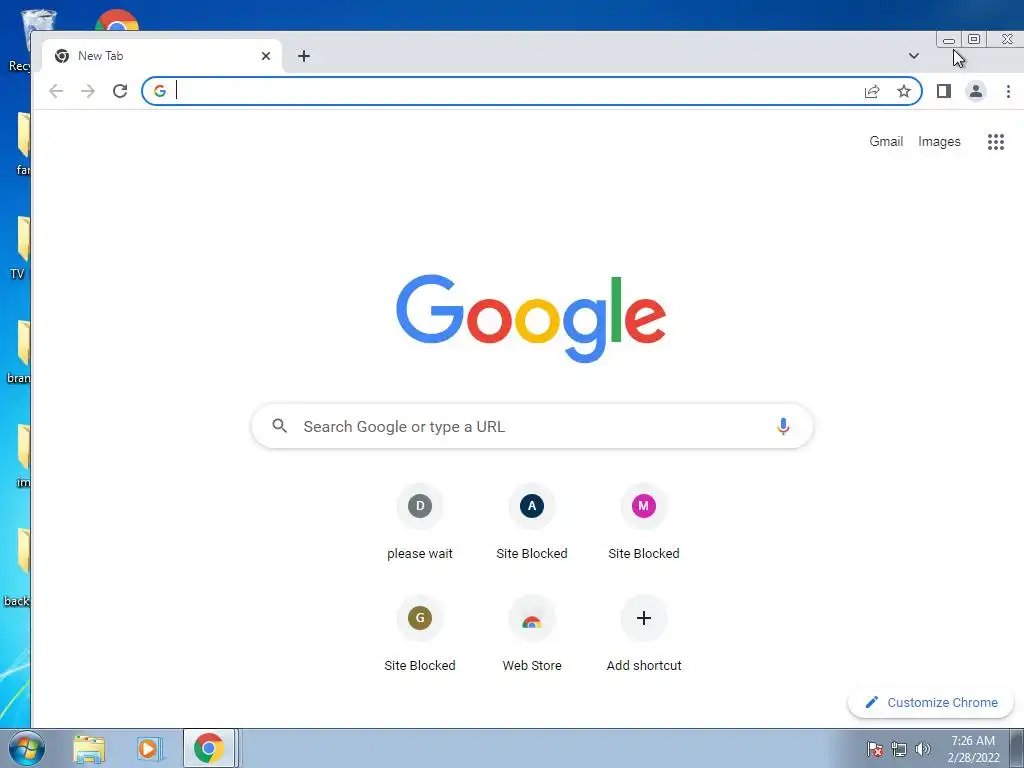Open the side panel icon
This screenshot has width=1024, height=768.
click(944, 91)
